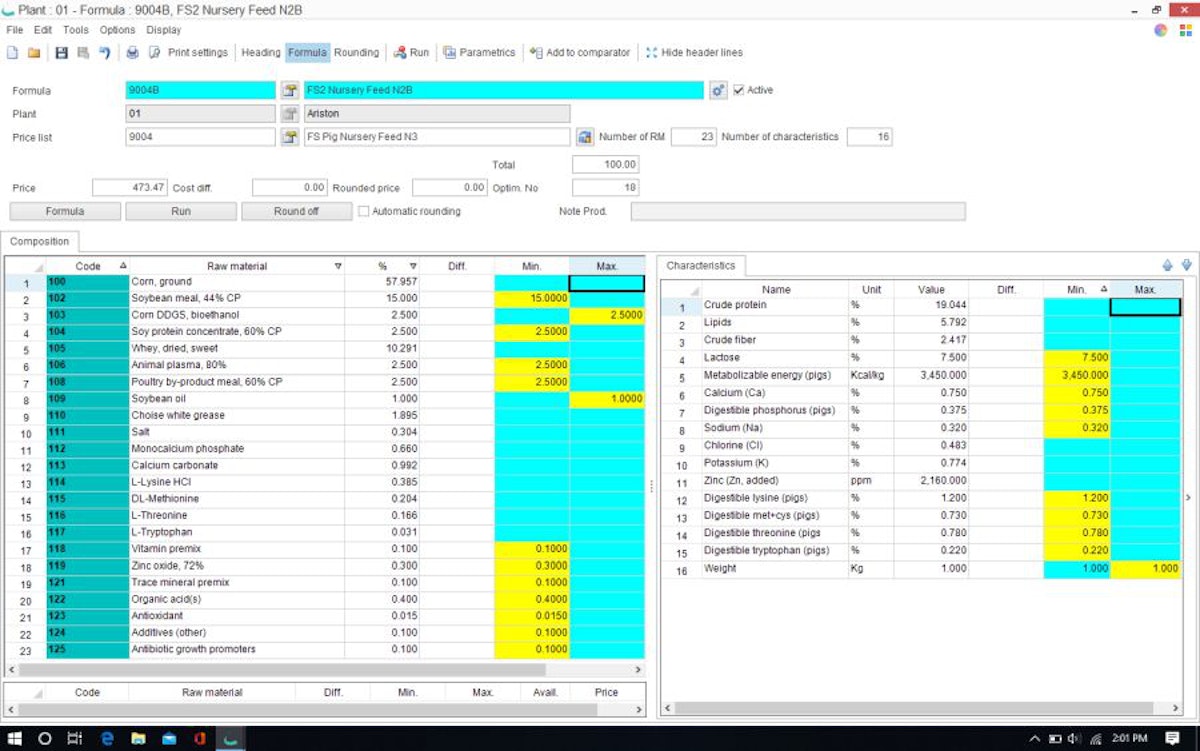
Task: Click the gear settings icon next to formula name
Action: coord(718,91)
